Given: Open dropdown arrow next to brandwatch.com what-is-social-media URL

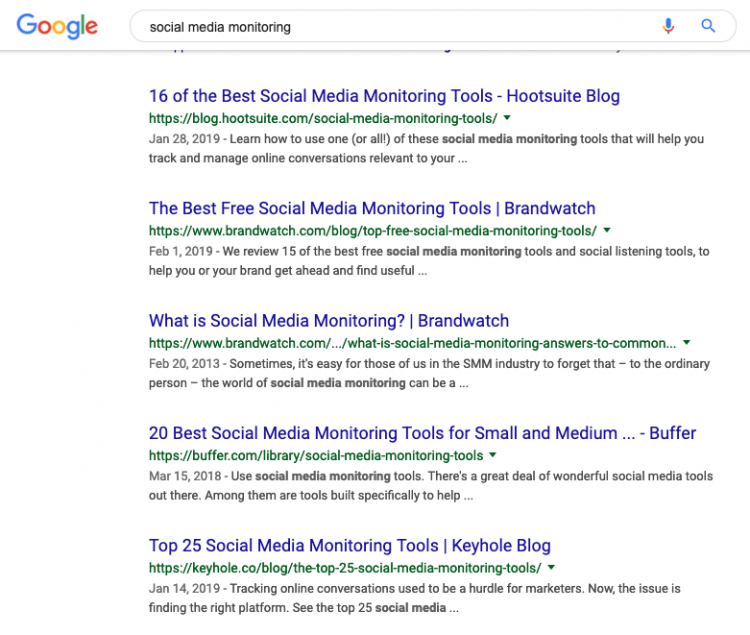Looking at the screenshot, I should click(x=687, y=343).
